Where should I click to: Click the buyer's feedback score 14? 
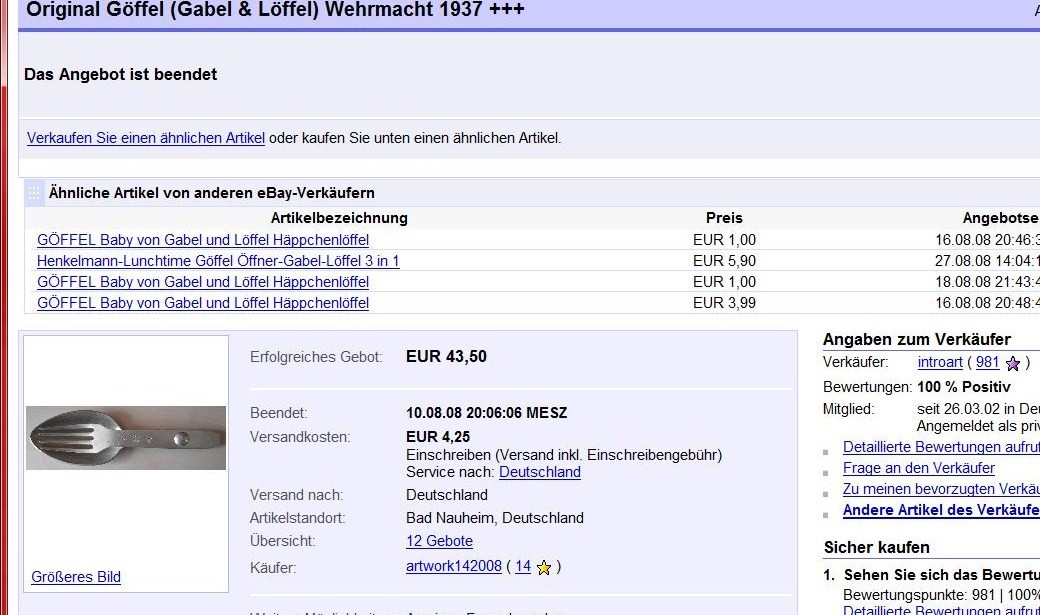coord(522,566)
